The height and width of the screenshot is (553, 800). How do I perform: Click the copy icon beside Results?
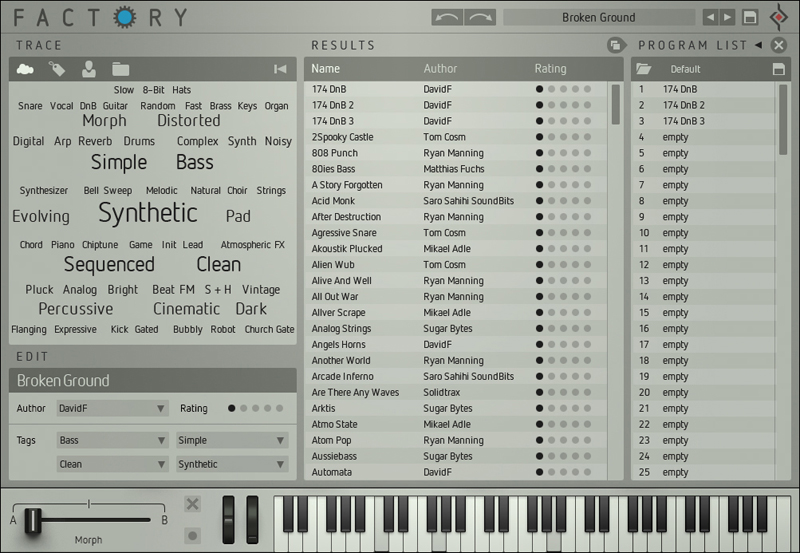tap(616, 45)
